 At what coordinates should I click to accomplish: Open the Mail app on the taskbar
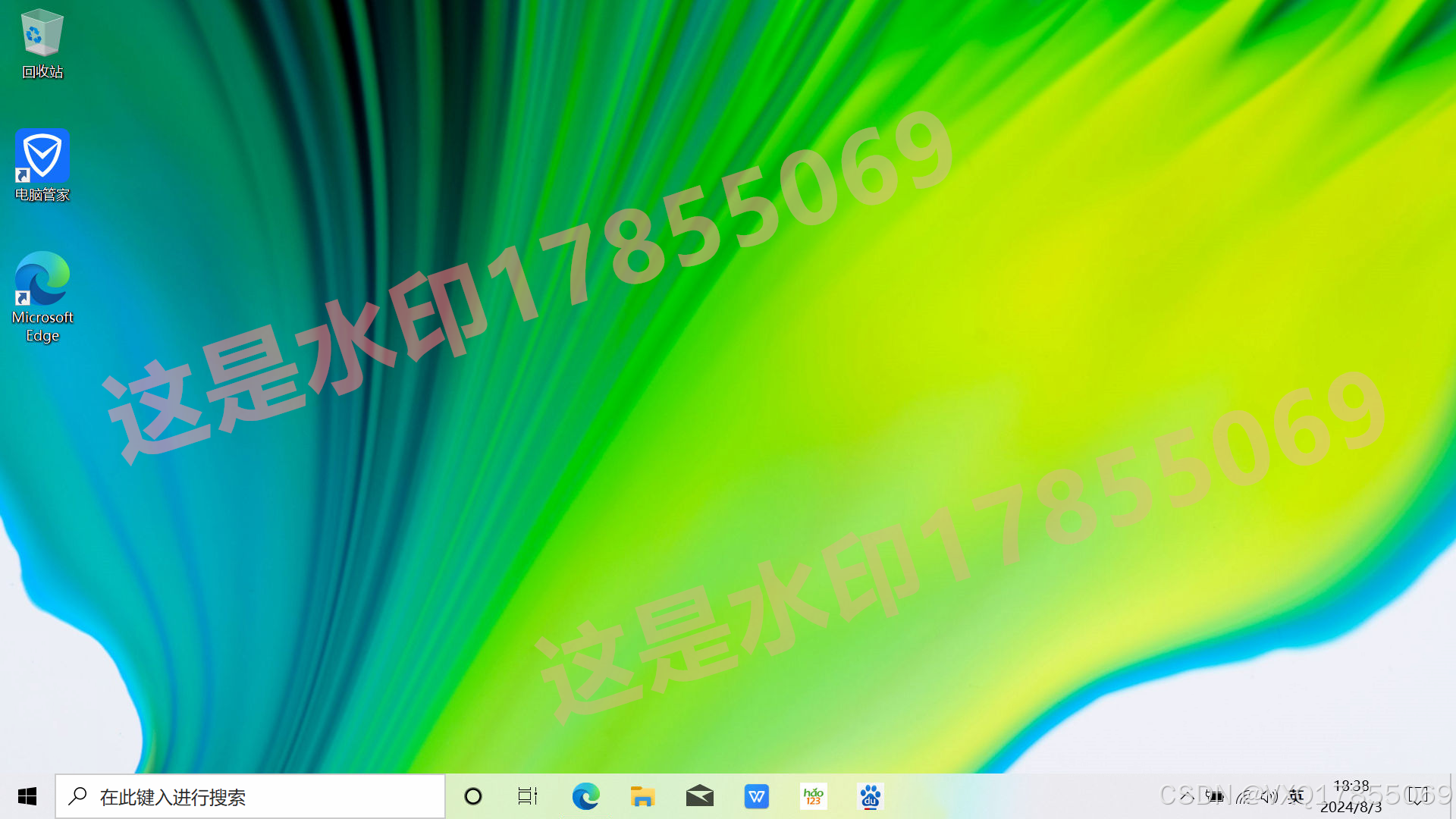click(x=699, y=796)
